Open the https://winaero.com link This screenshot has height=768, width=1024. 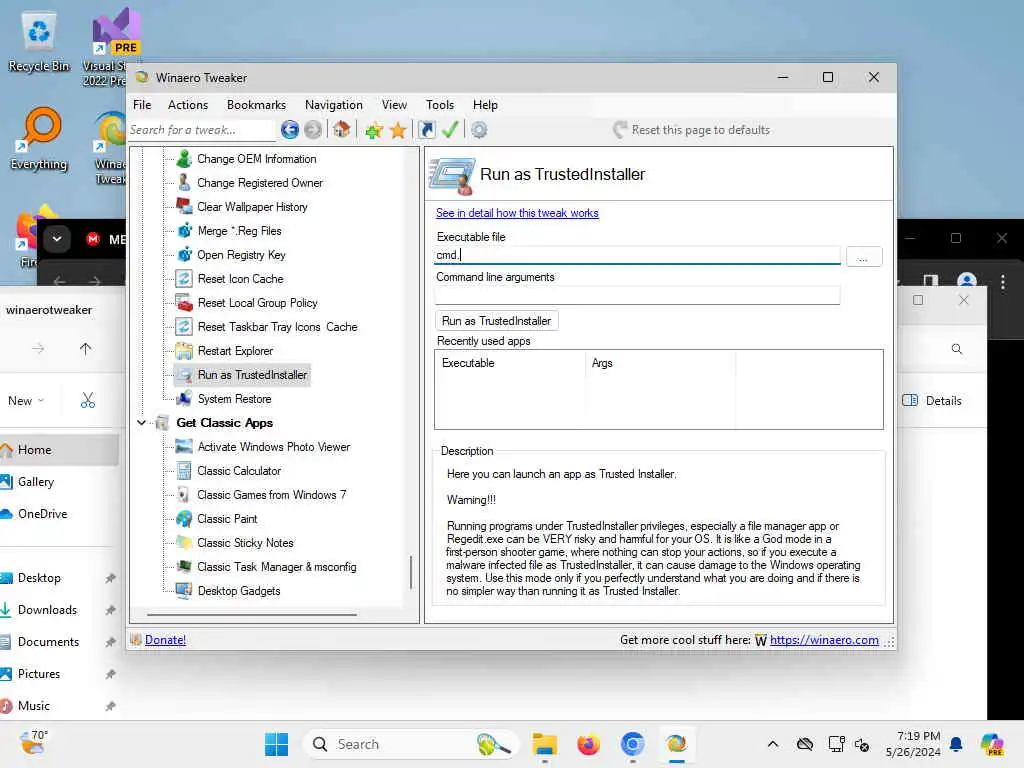tap(824, 641)
